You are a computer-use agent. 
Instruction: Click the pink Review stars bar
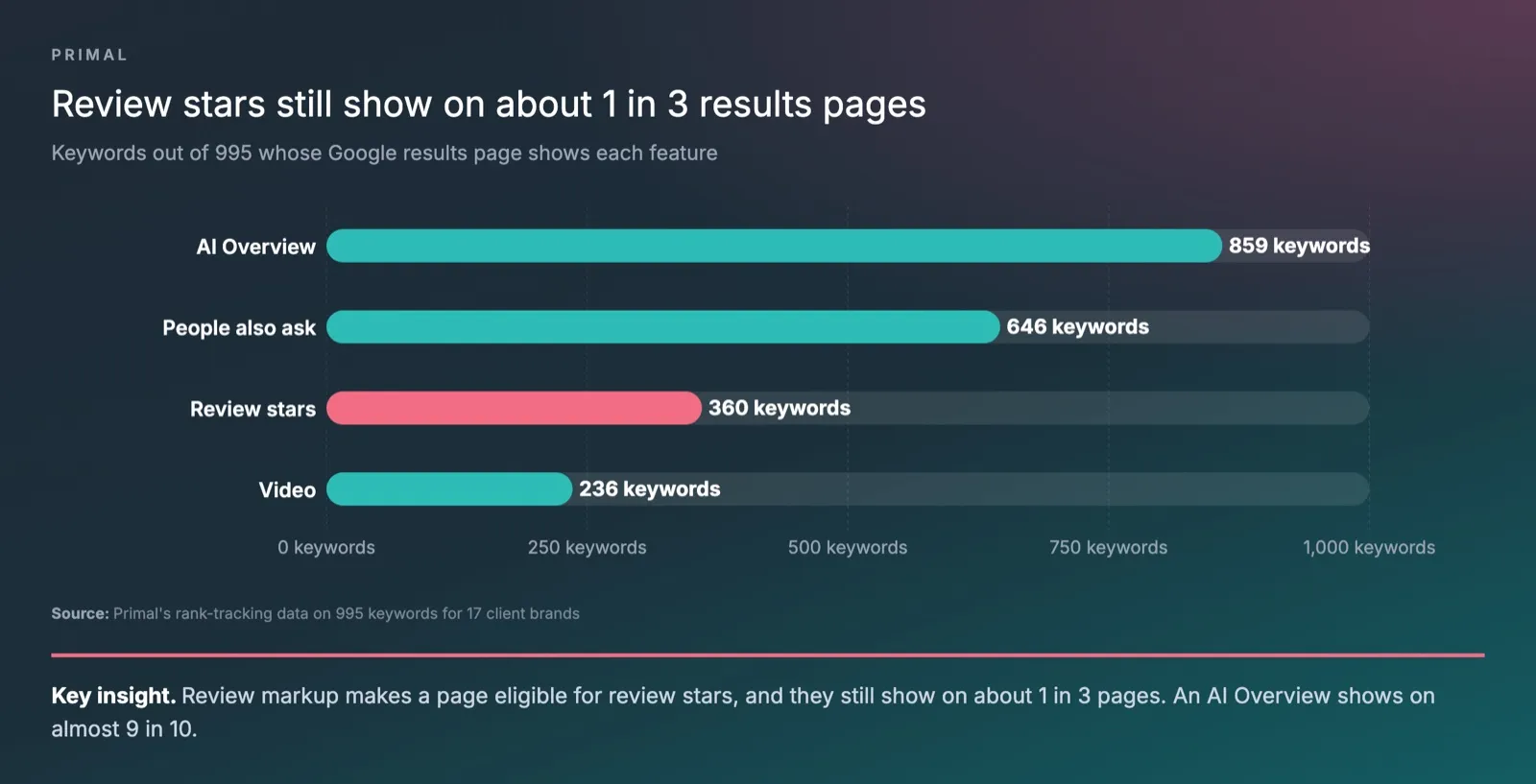514,408
